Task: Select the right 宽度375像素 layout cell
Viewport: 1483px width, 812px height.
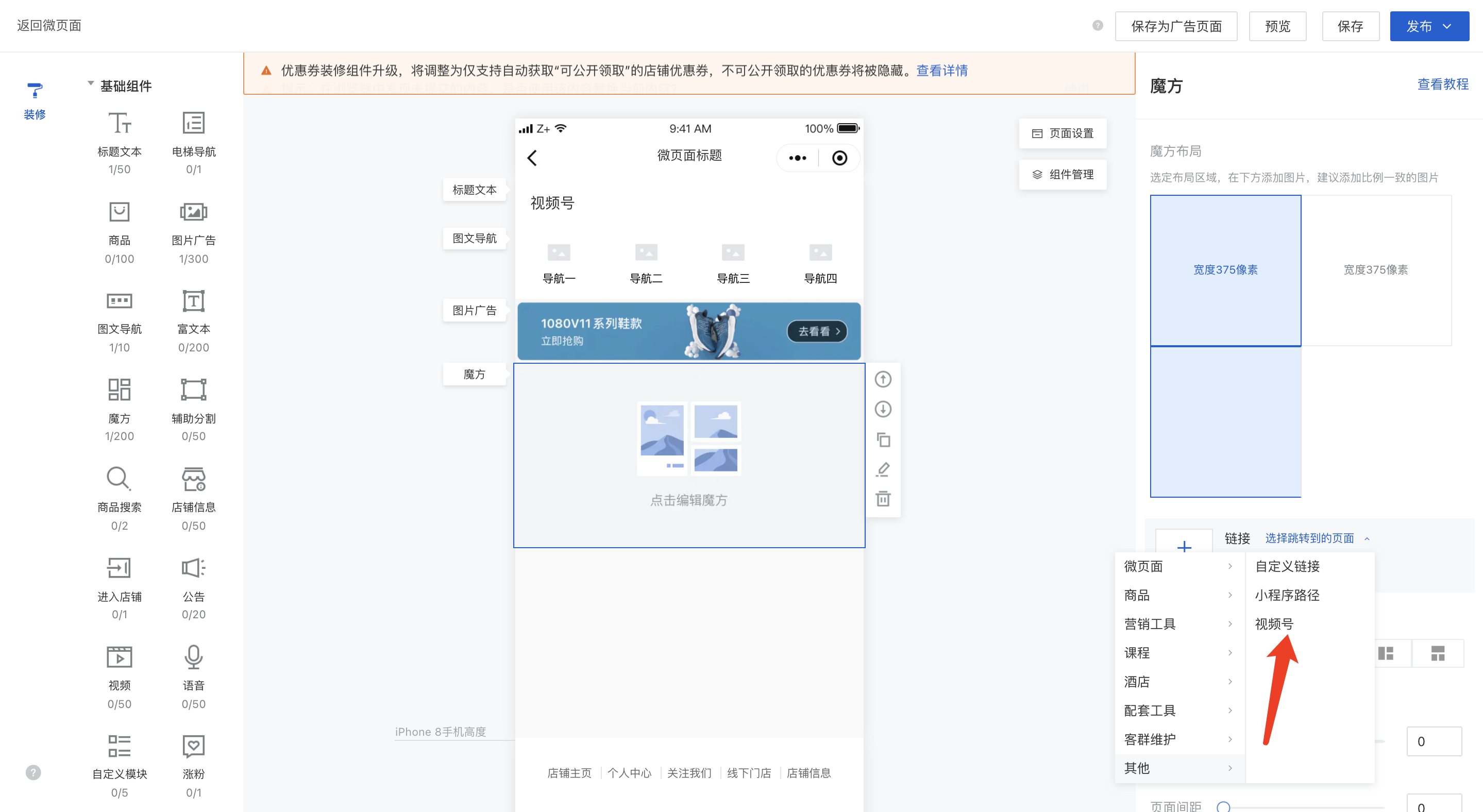Action: (1375, 270)
